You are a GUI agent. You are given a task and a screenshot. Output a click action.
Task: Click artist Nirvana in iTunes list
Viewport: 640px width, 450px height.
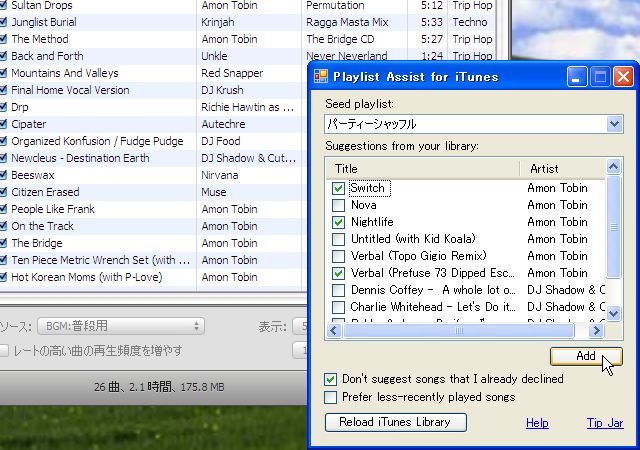click(220, 175)
